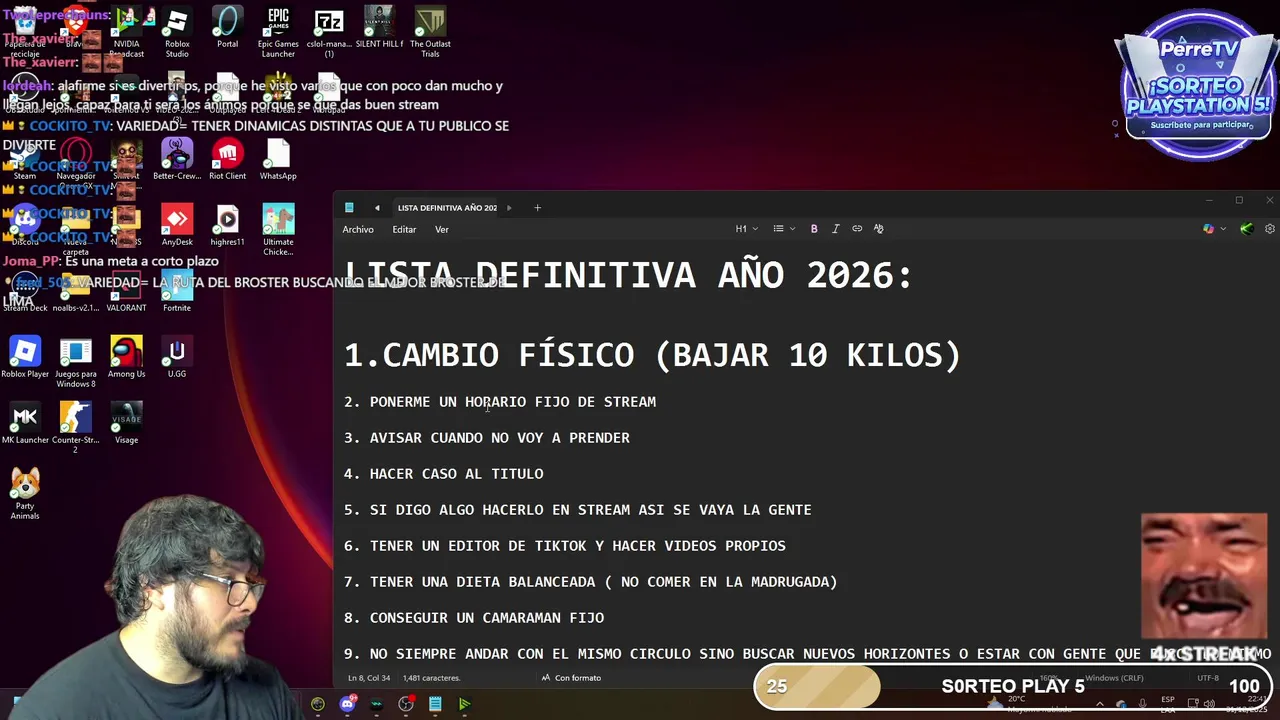Launch Among Us from desktop

(126, 358)
